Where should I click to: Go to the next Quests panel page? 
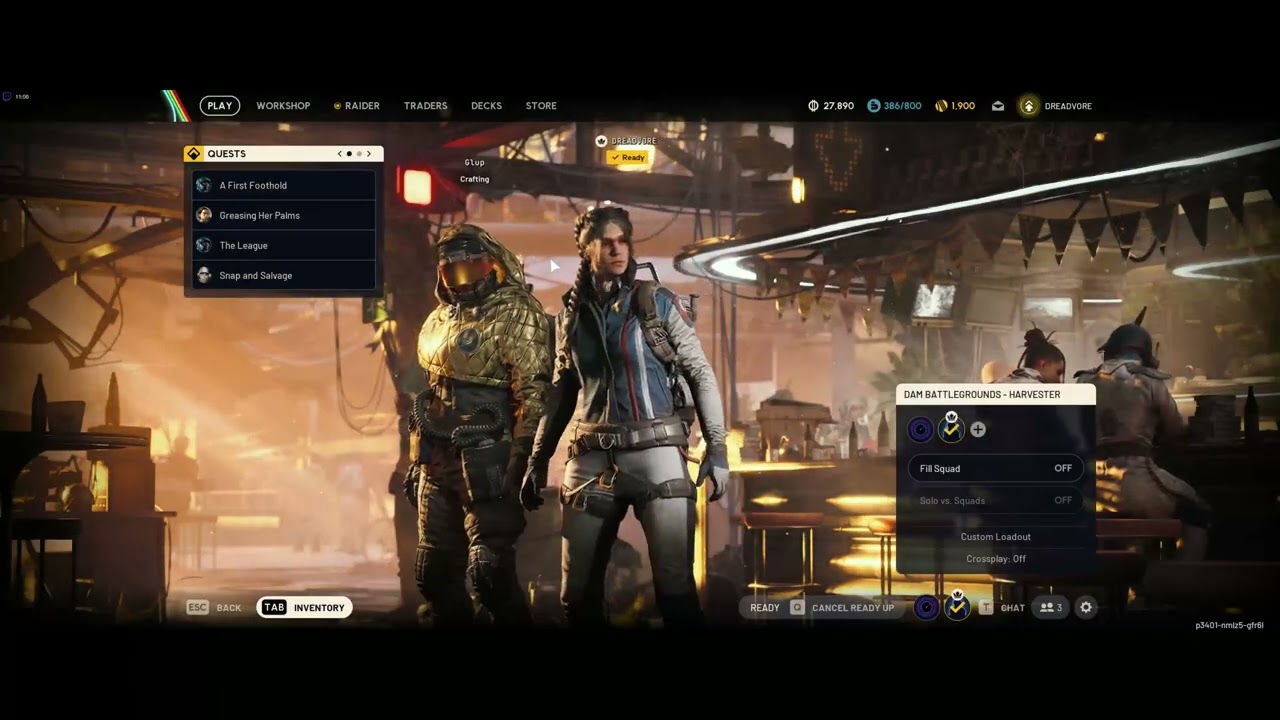[368, 154]
